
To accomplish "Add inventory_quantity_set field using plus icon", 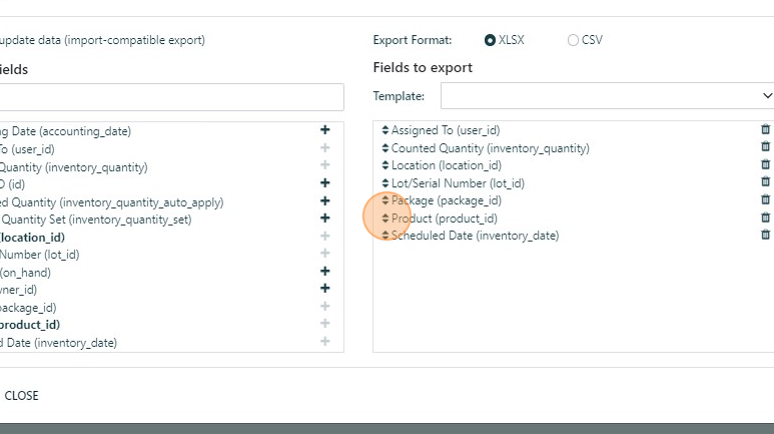I will coord(324,218).
